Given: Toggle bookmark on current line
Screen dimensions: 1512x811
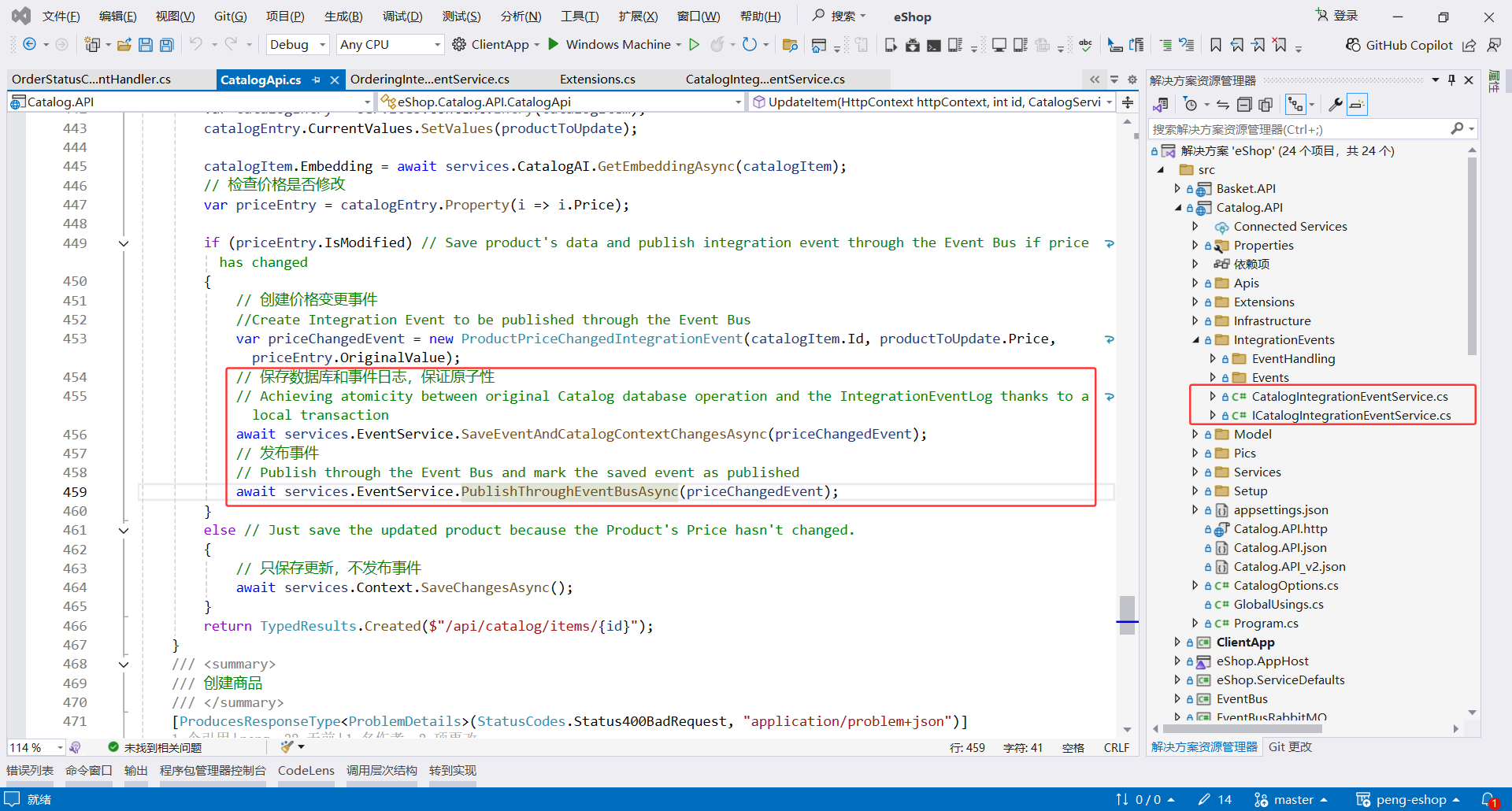Looking at the screenshot, I should pyautogui.click(x=1216, y=45).
